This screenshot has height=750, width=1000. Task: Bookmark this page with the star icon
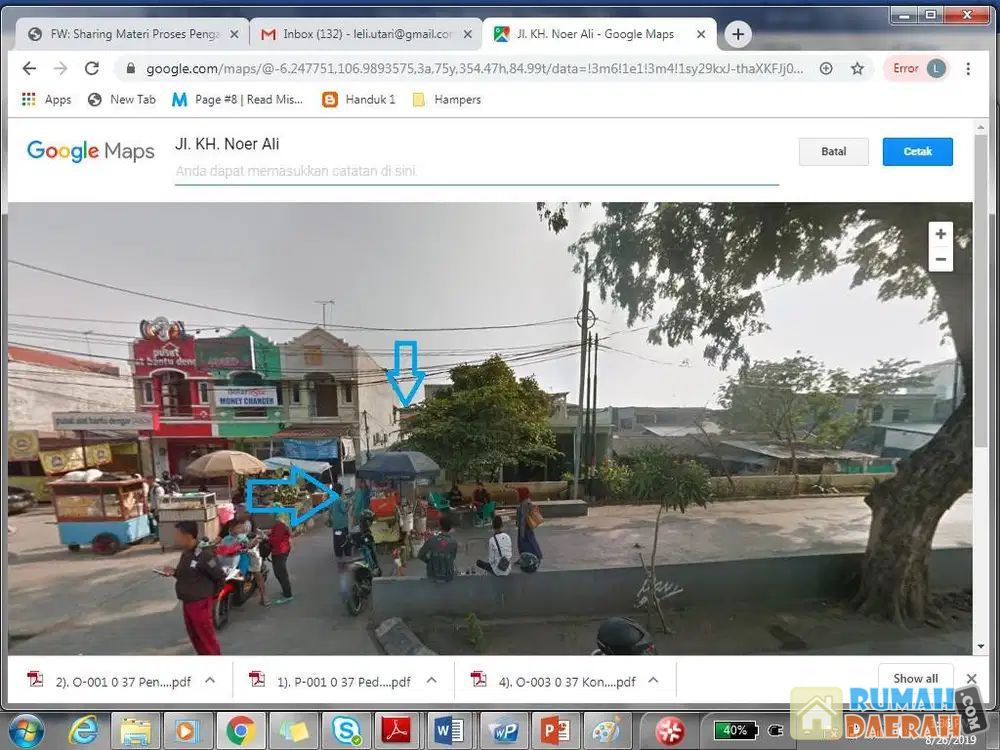857,69
